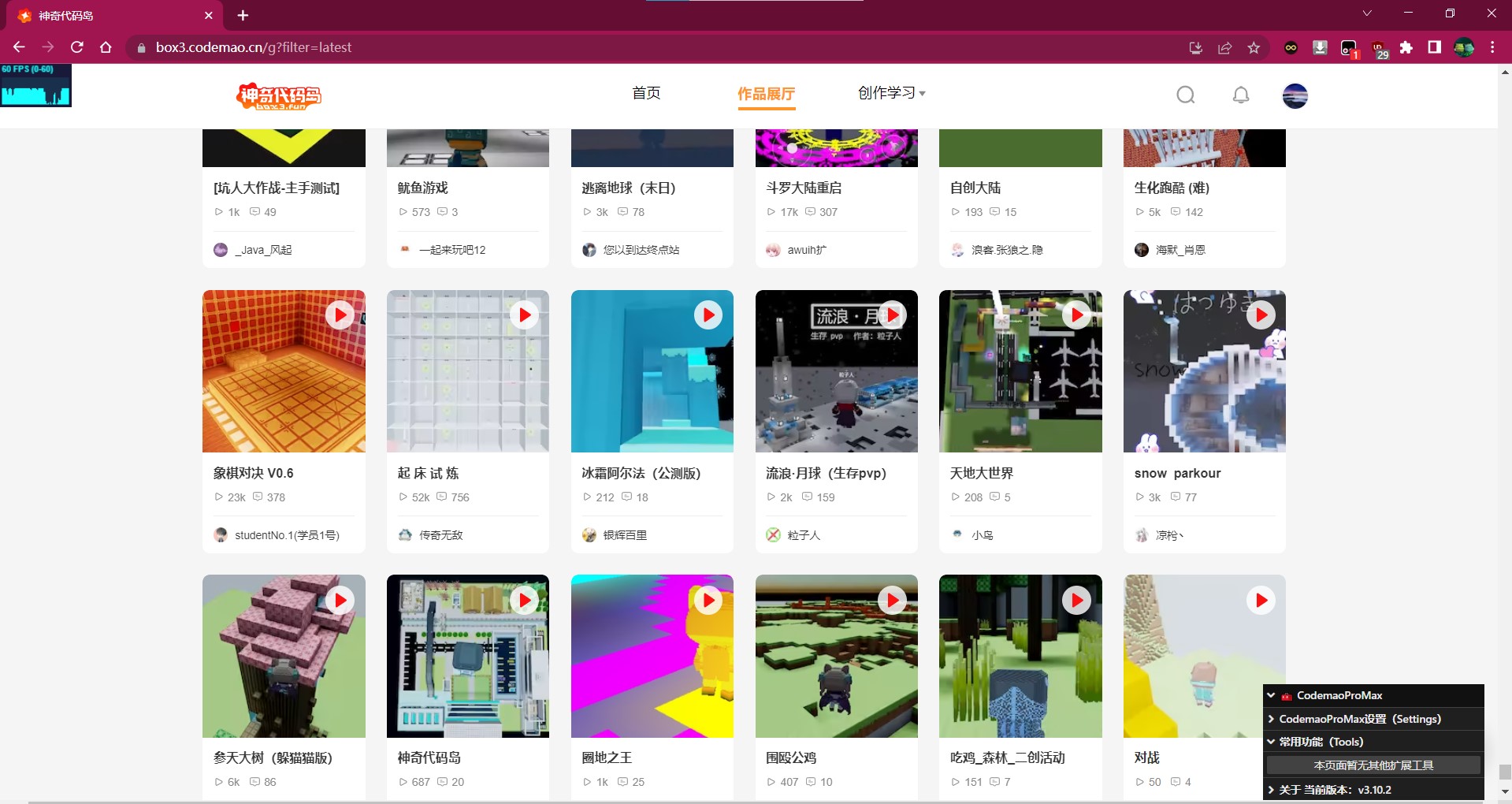Expand CodemaoProMax设置 (Settings) section

pos(1373,719)
